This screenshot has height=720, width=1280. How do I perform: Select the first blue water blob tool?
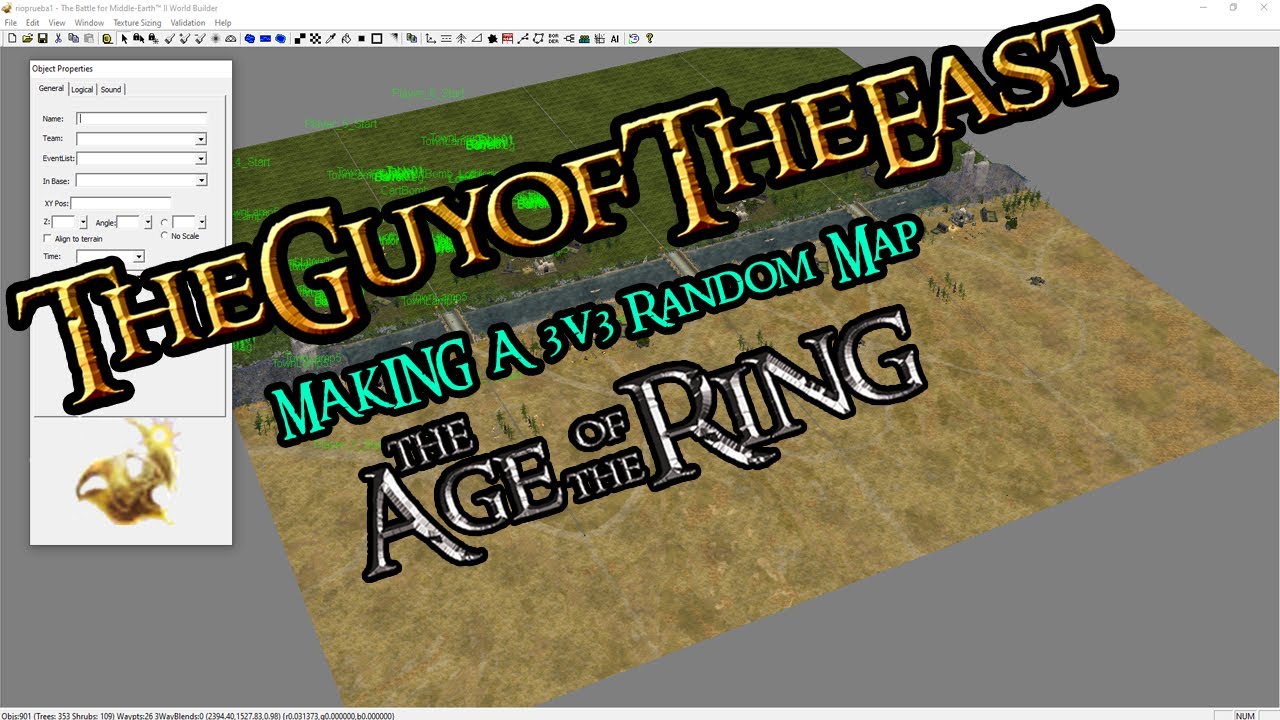coord(250,39)
